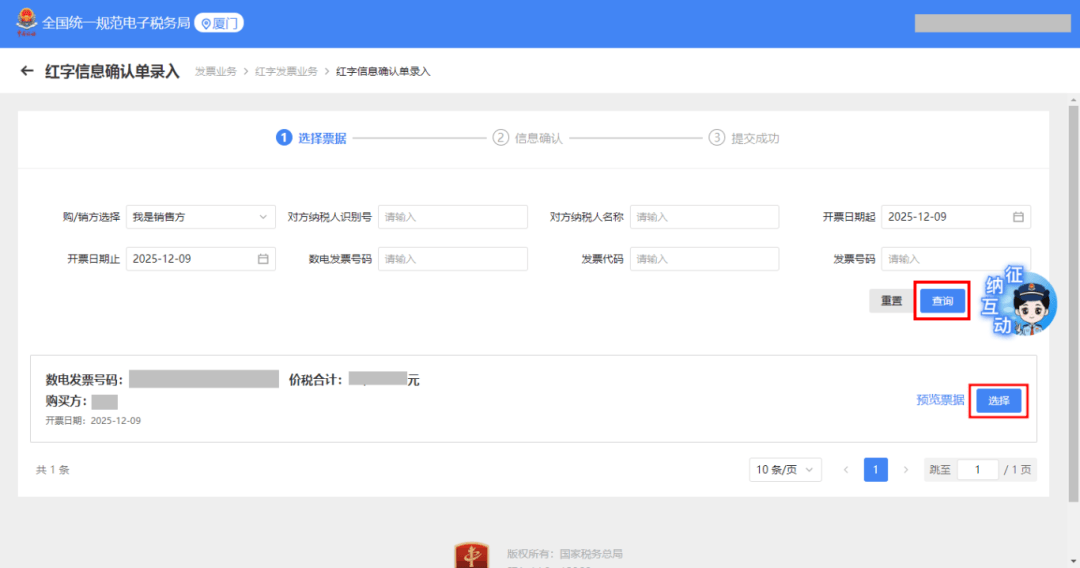Screen dimensions: 1080x568
Task: Focus the 对方纳税人识别号 input field
Action: [452, 217]
